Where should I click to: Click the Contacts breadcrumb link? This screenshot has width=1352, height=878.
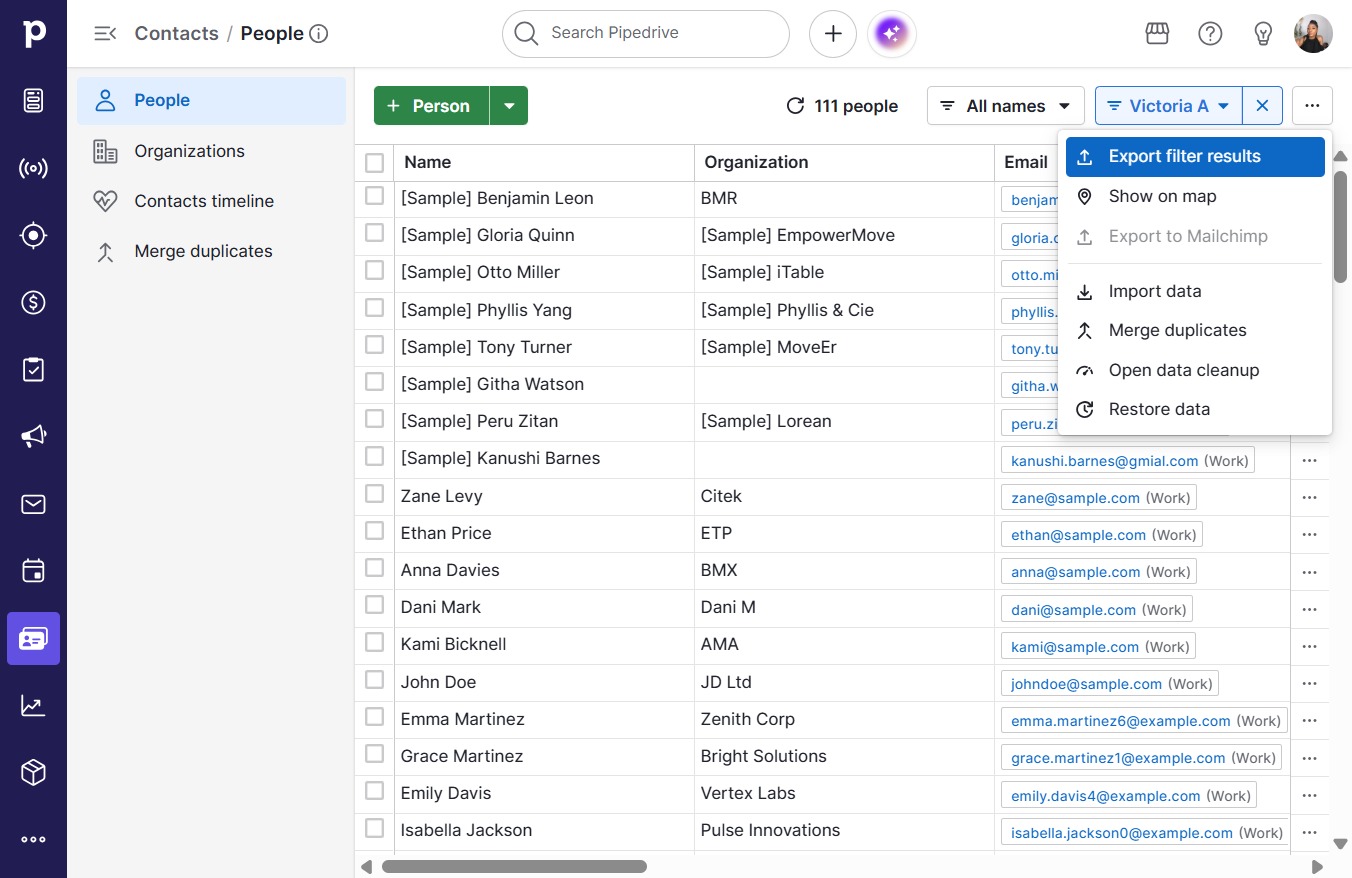pyautogui.click(x=176, y=33)
